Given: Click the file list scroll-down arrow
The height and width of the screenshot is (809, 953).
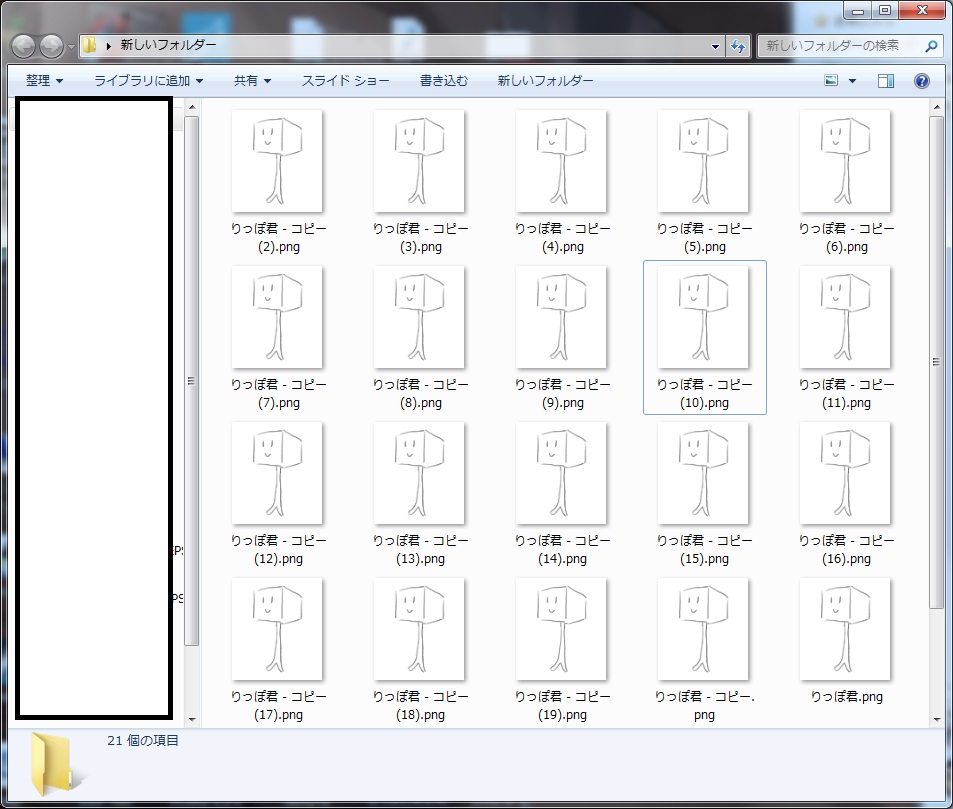Looking at the screenshot, I should coord(937,720).
